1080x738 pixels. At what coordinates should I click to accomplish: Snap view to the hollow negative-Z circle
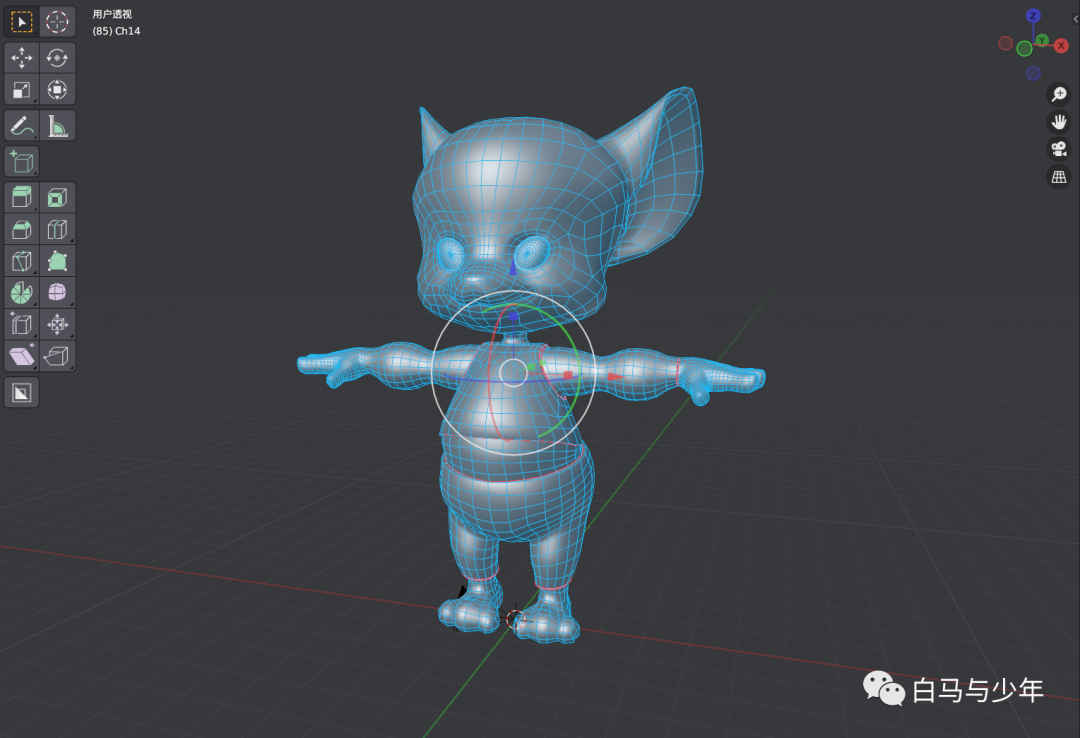pyautogui.click(x=1033, y=73)
